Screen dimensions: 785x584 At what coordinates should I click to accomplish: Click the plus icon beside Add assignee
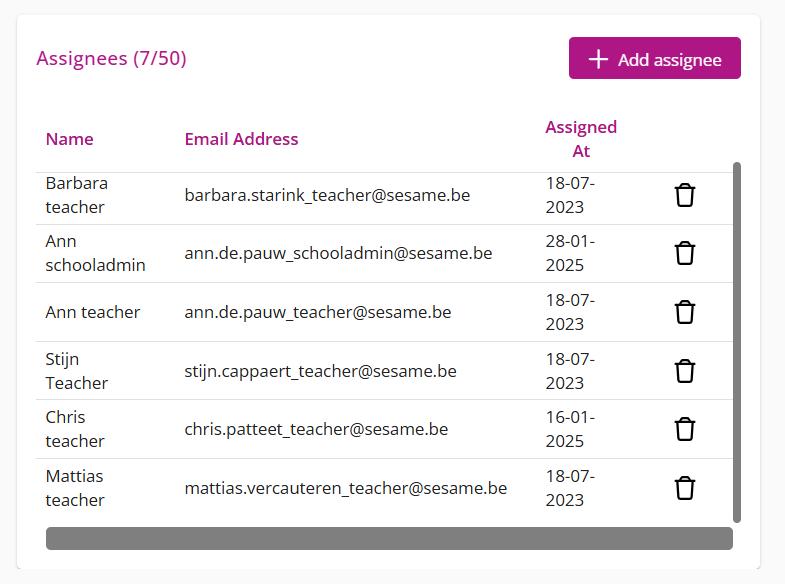(598, 59)
